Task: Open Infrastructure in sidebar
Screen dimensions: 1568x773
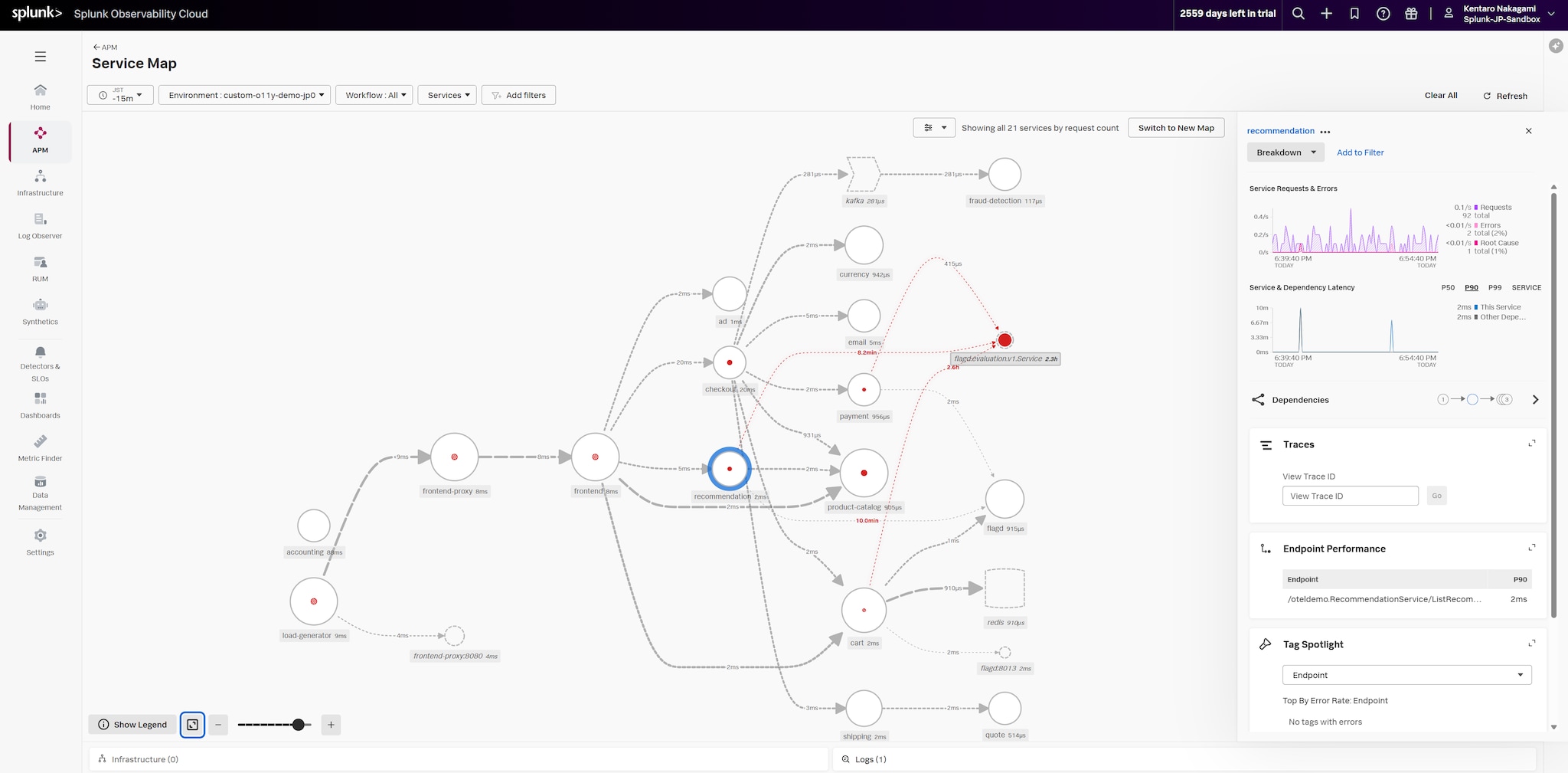Action: pos(41,184)
